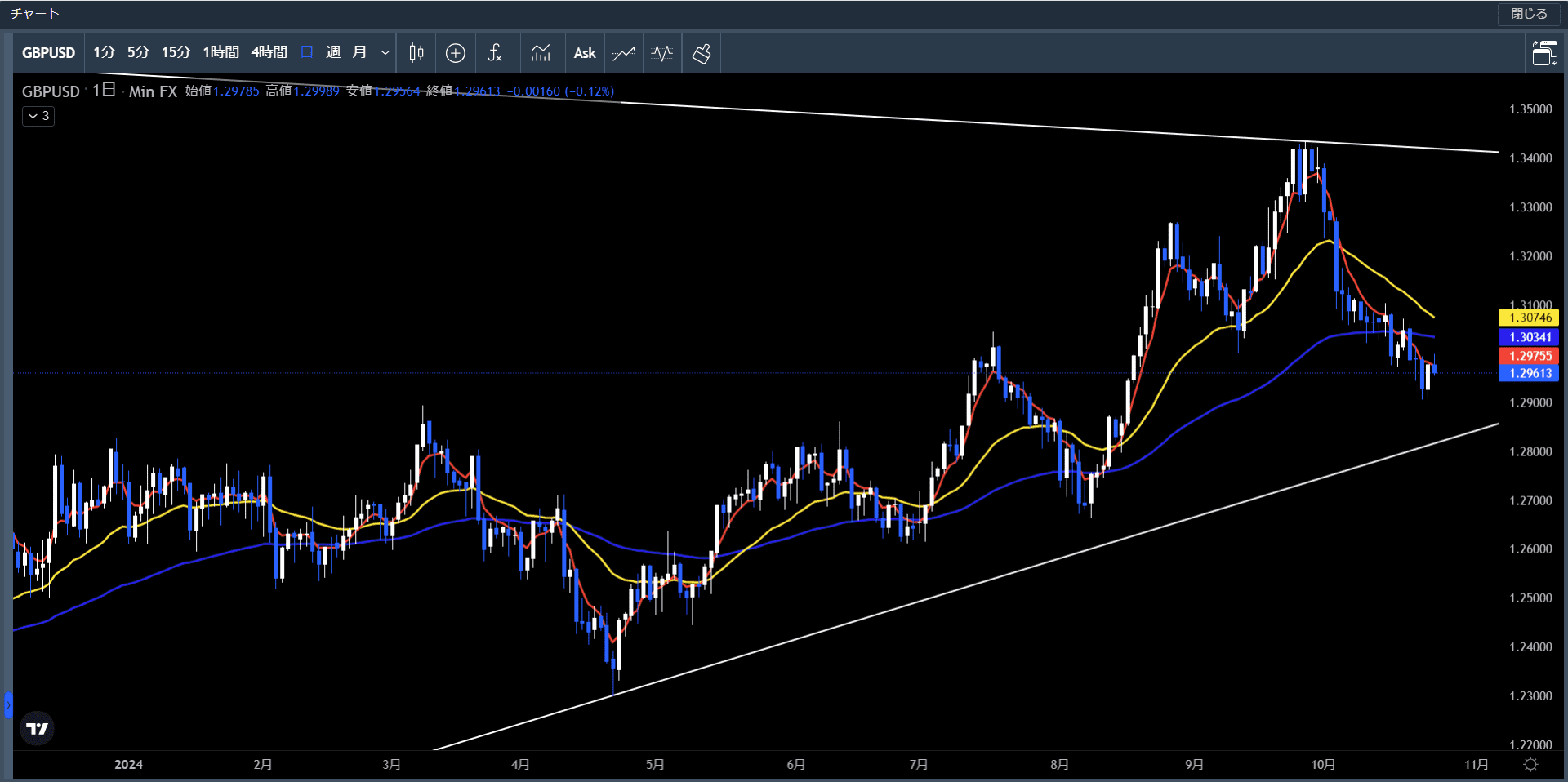This screenshot has width=1568, height=782.
Task: Click the detach window layout icon
Action: point(1544,53)
